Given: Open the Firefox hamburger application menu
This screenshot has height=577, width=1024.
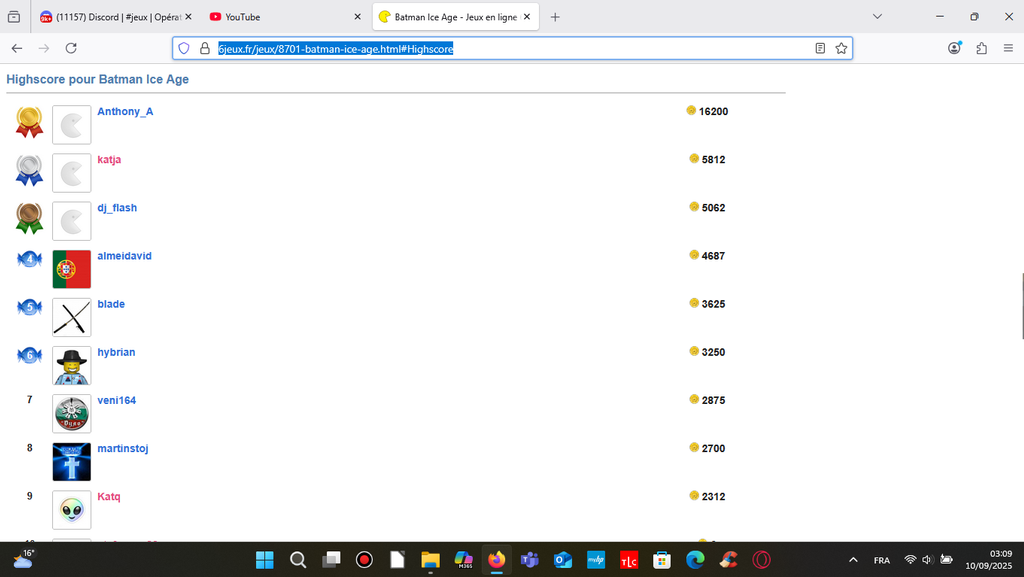Looking at the screenshot, I should point(1008,48).
